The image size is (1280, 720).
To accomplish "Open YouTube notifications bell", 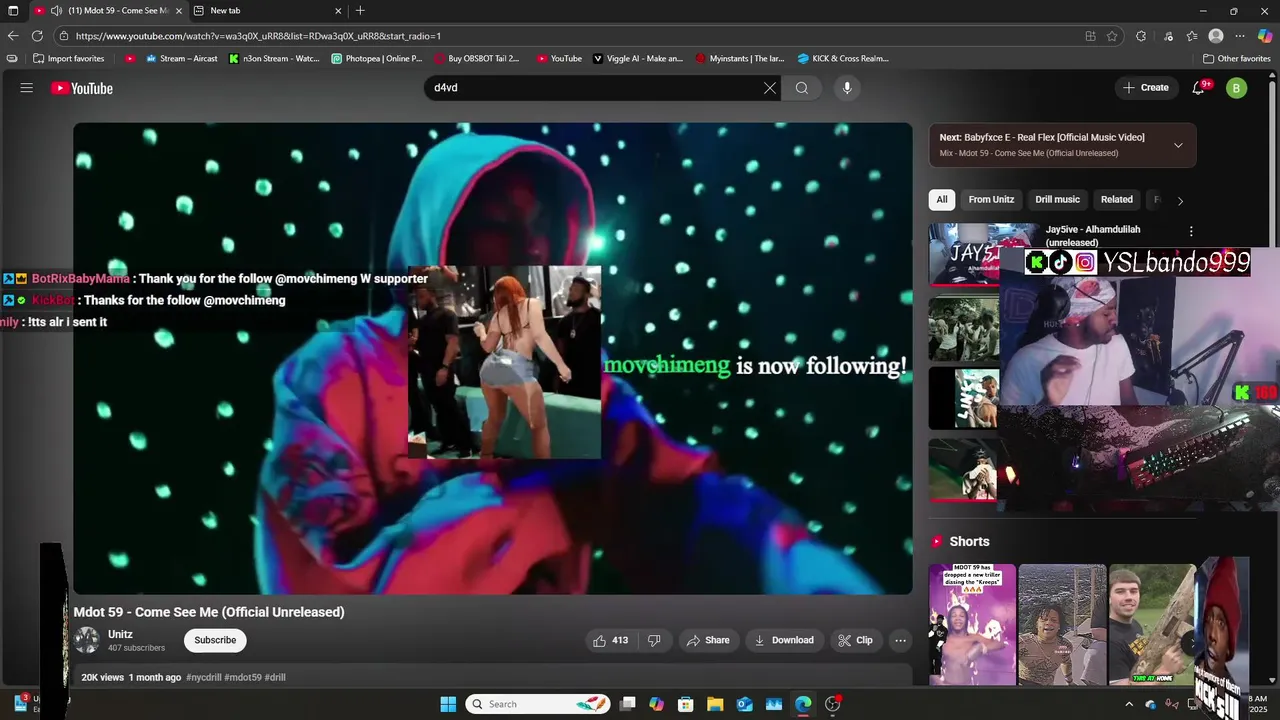I will click(1199, 88).
